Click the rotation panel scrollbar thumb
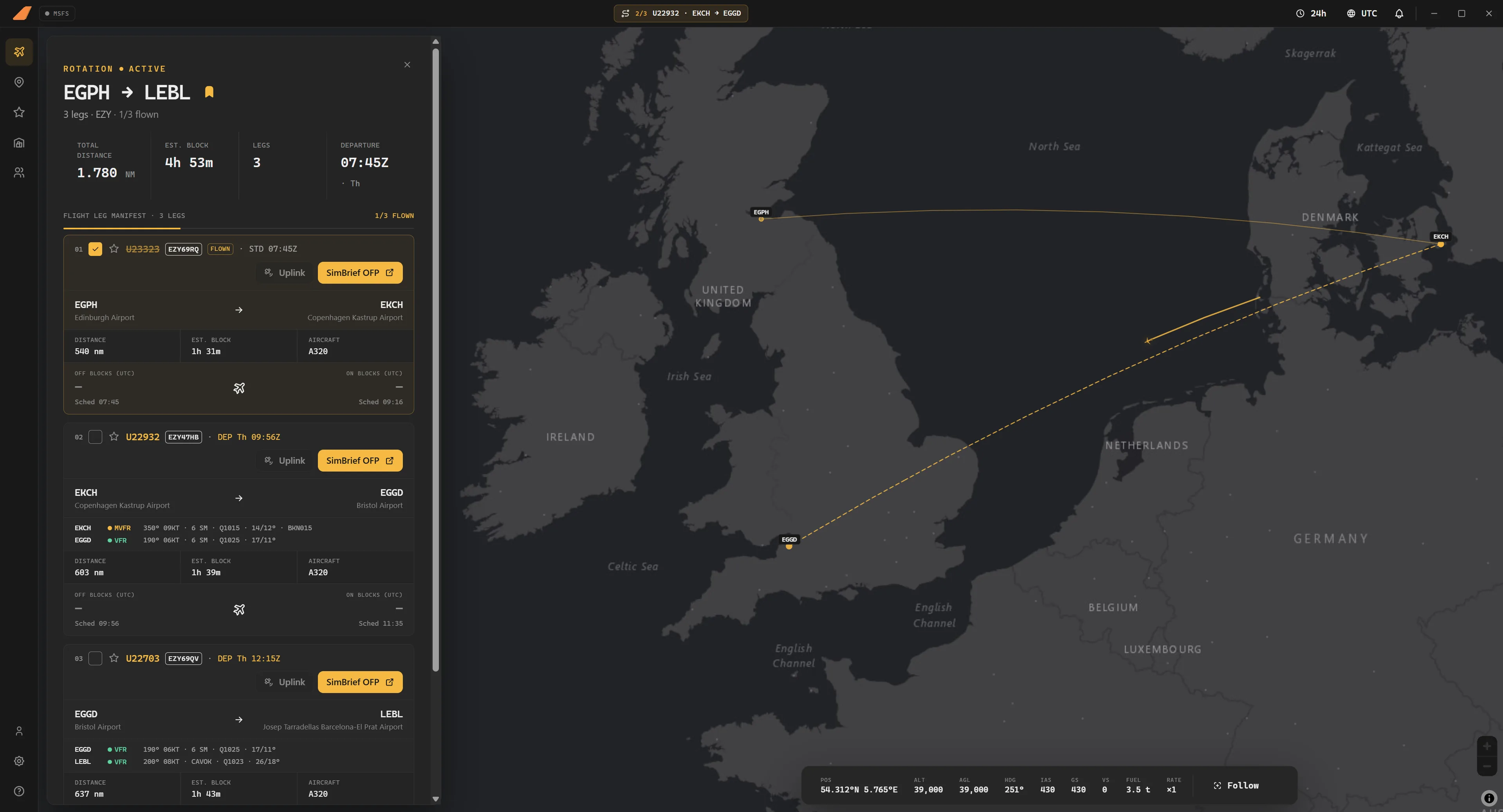This screenshot has height=812, width=1503. tap(435, 360)
